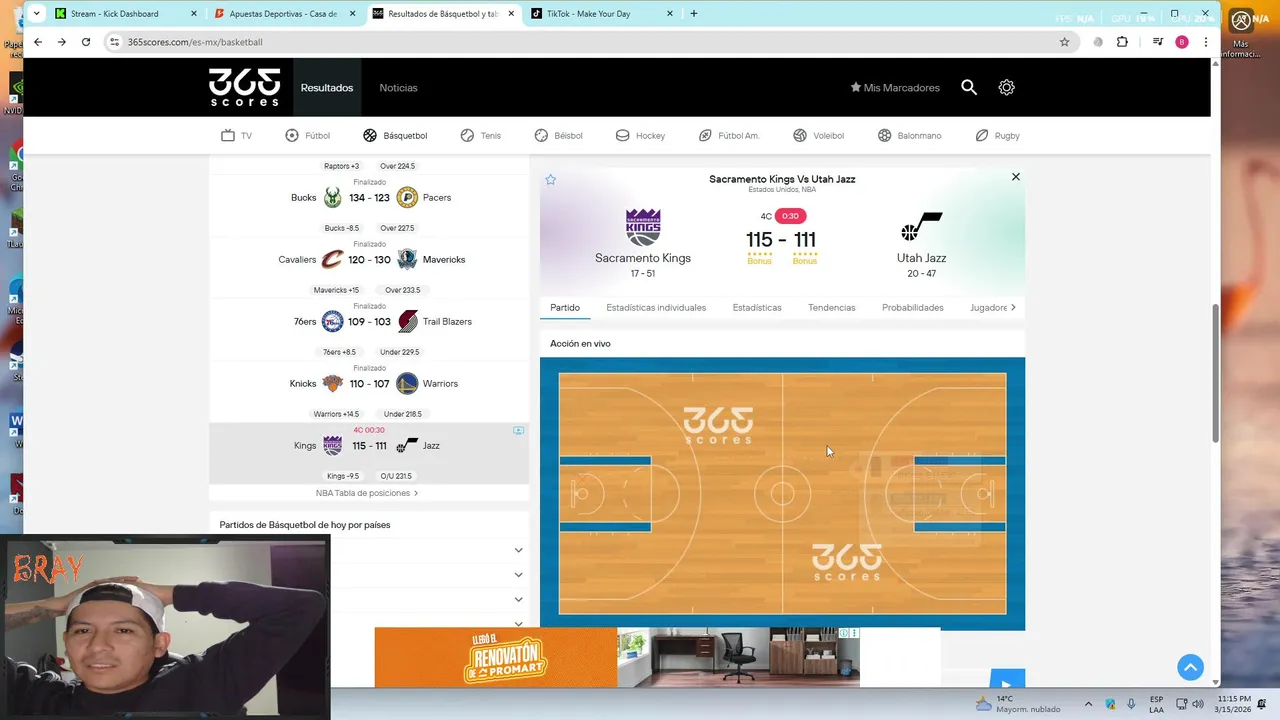Click the Mavericks +15 odds label

click(336, 290)
